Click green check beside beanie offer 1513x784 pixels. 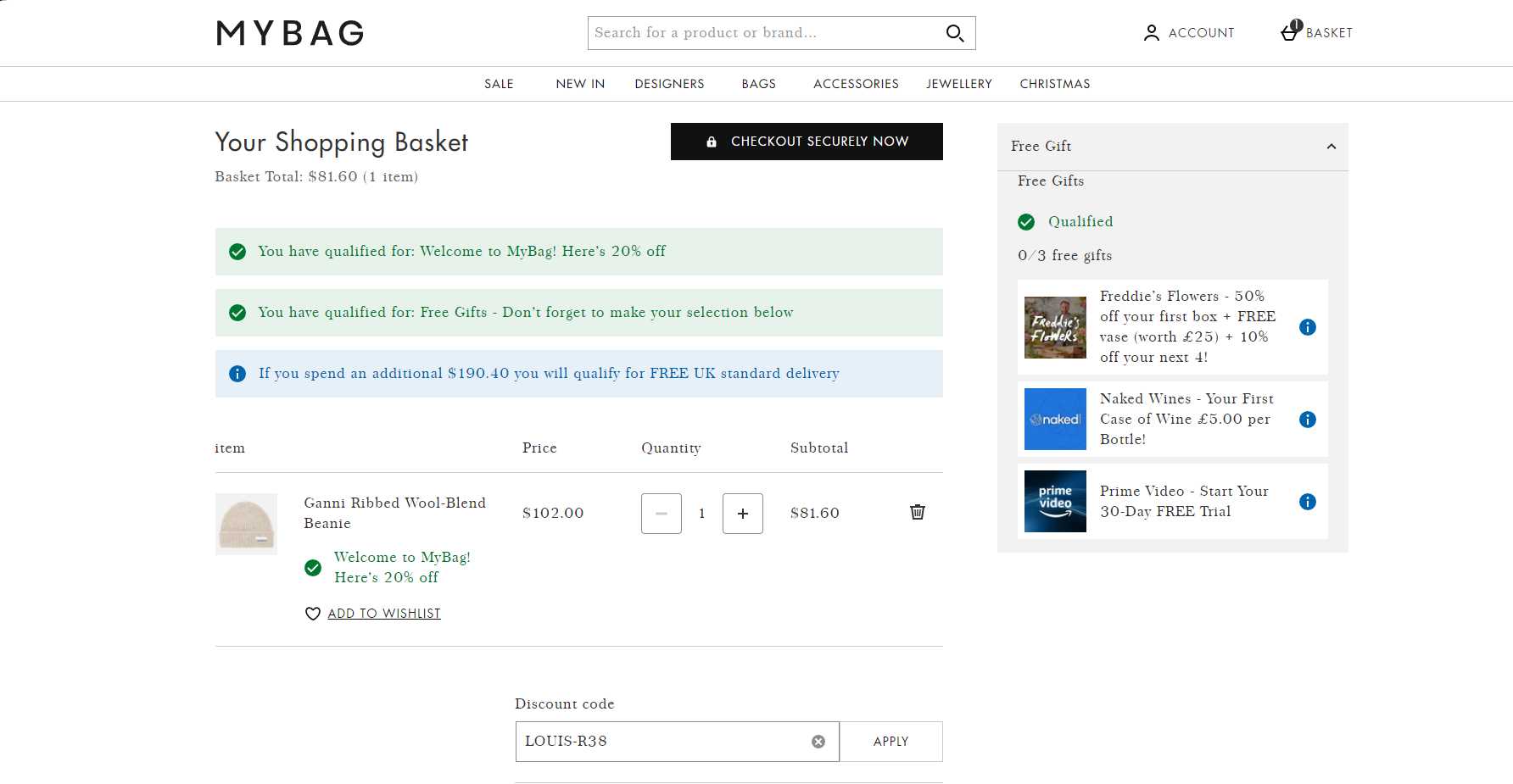(x=313, y=568)
